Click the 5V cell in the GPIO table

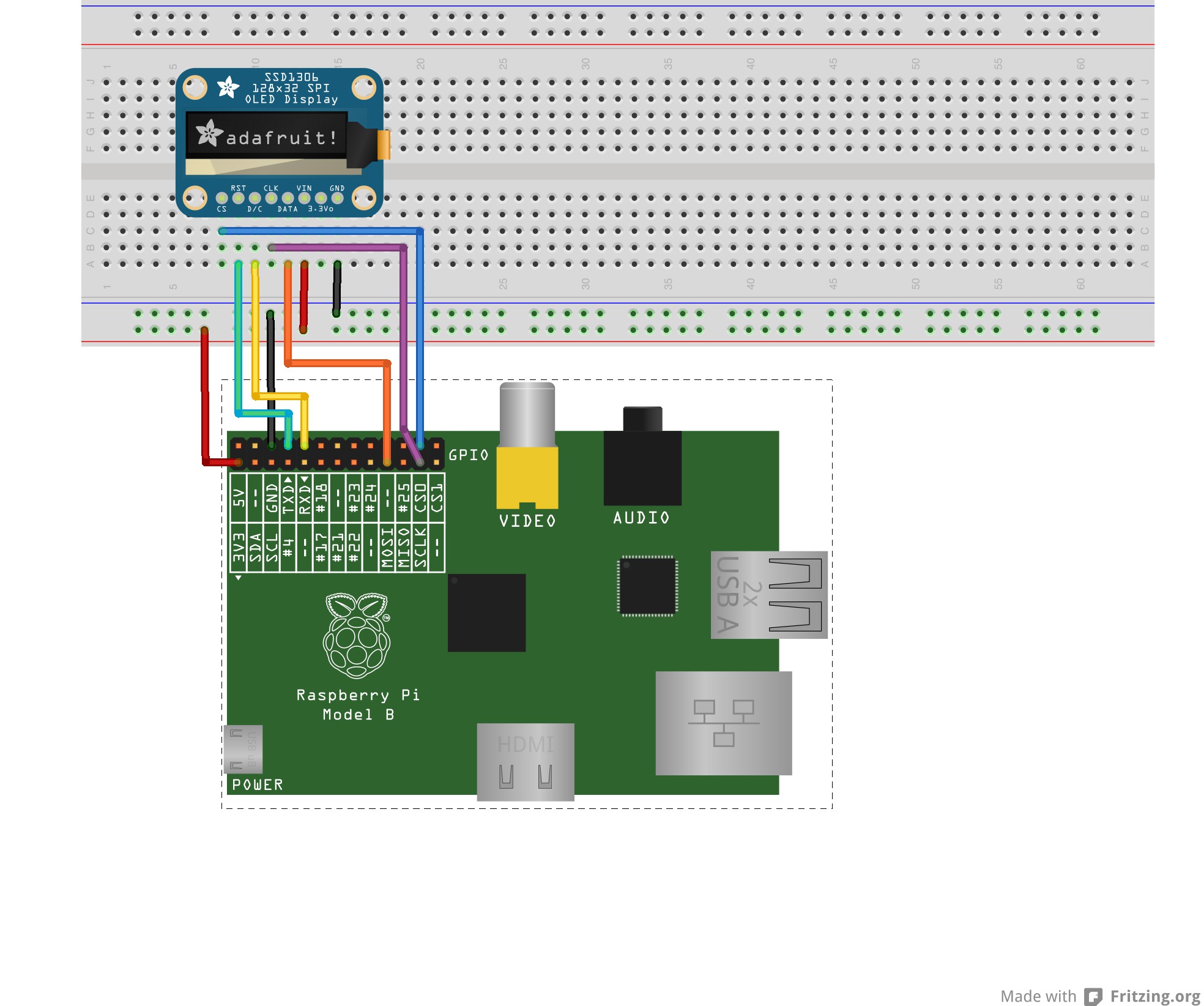pyautogui.click(x=239, y=497)
